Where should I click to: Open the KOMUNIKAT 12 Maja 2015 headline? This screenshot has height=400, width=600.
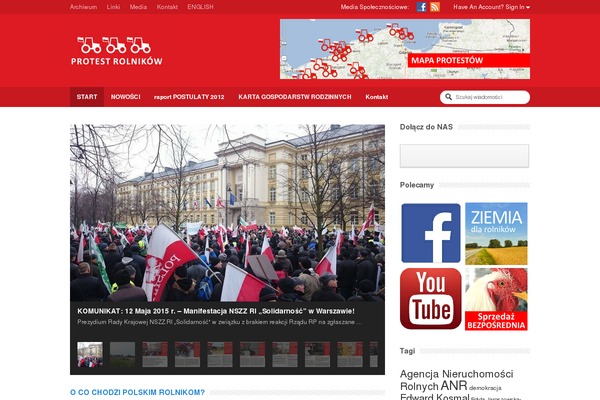tap(216, 311)
